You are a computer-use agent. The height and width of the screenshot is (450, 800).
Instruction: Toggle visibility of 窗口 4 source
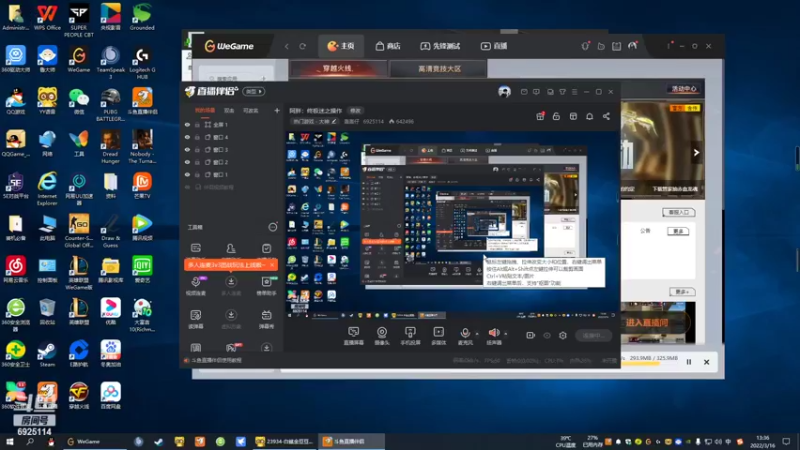point(187,137)
